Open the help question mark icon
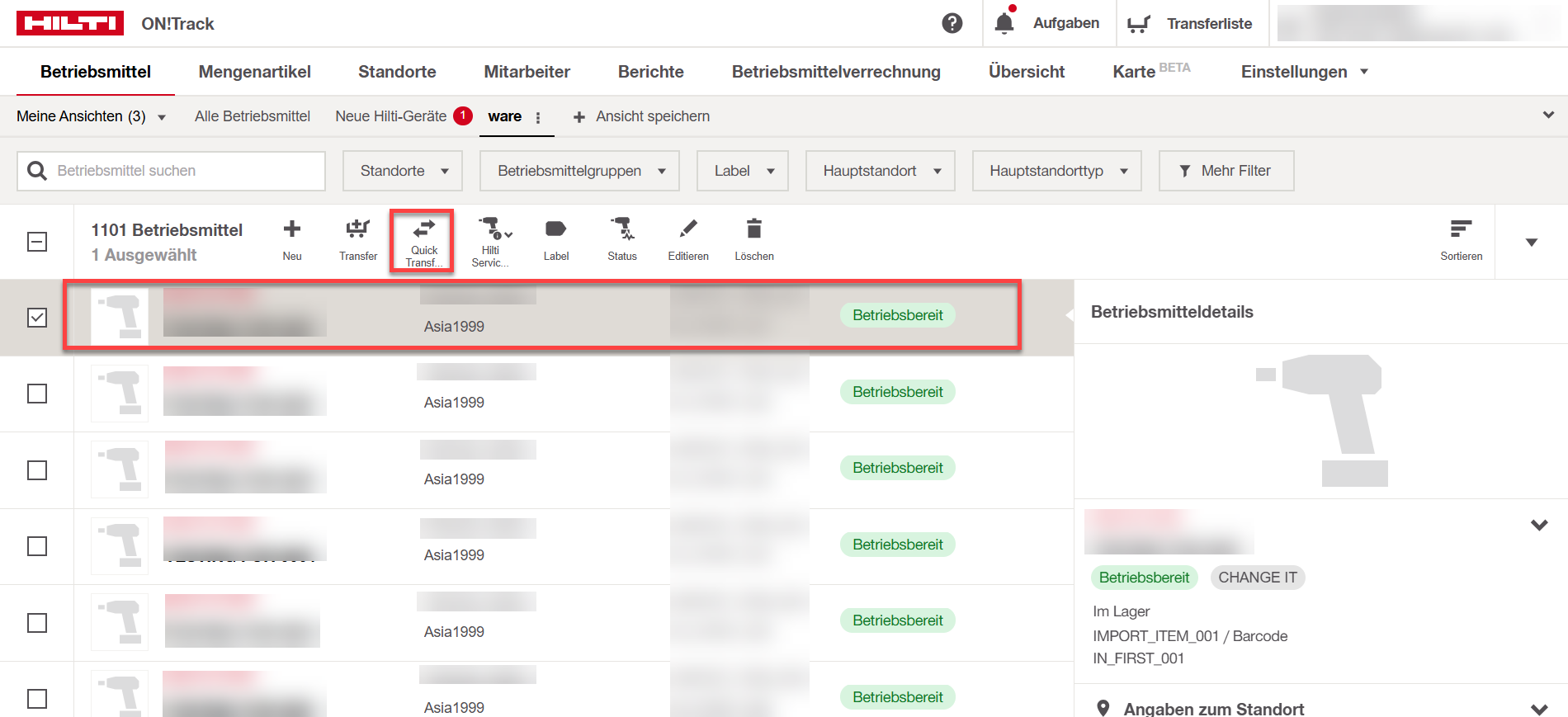This screenshot has width=1568, height=717. (952, 23)
